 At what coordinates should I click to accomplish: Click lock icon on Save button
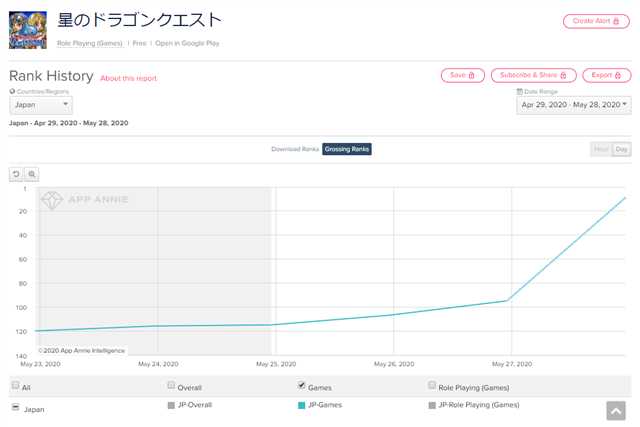pyautogui.click(x=471, y=75)
